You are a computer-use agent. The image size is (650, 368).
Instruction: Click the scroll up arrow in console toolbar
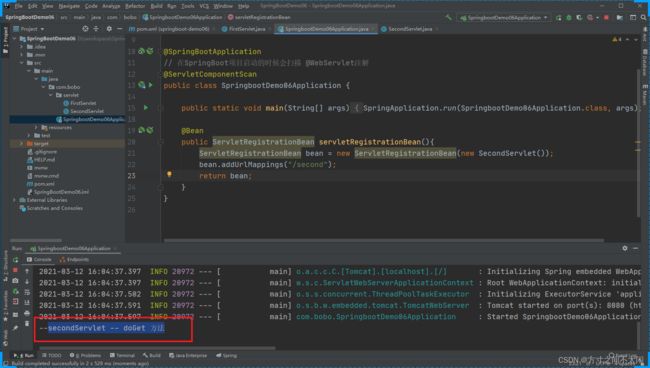coord(27,271)
